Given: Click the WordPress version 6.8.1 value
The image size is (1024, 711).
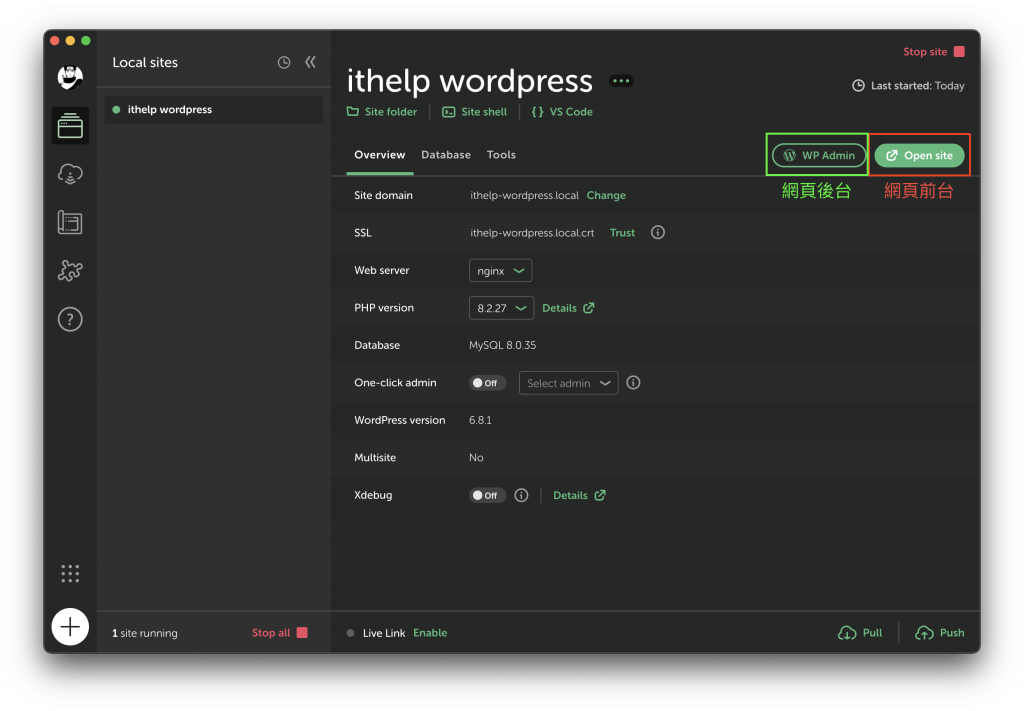Looking at the screenshot, I should coord(480,420).
